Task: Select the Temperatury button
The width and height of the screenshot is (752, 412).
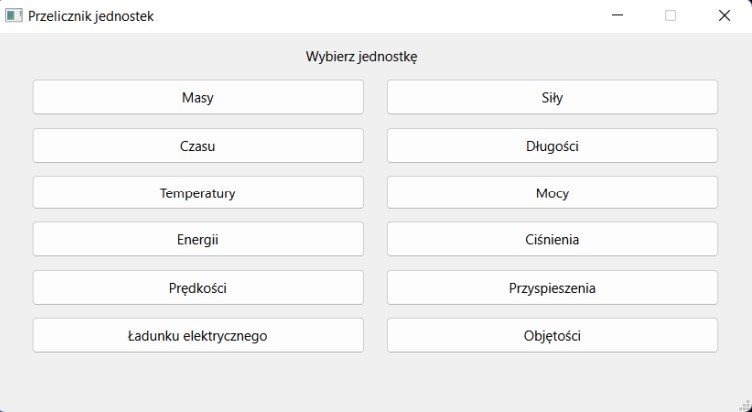Action: click(198, 193)
